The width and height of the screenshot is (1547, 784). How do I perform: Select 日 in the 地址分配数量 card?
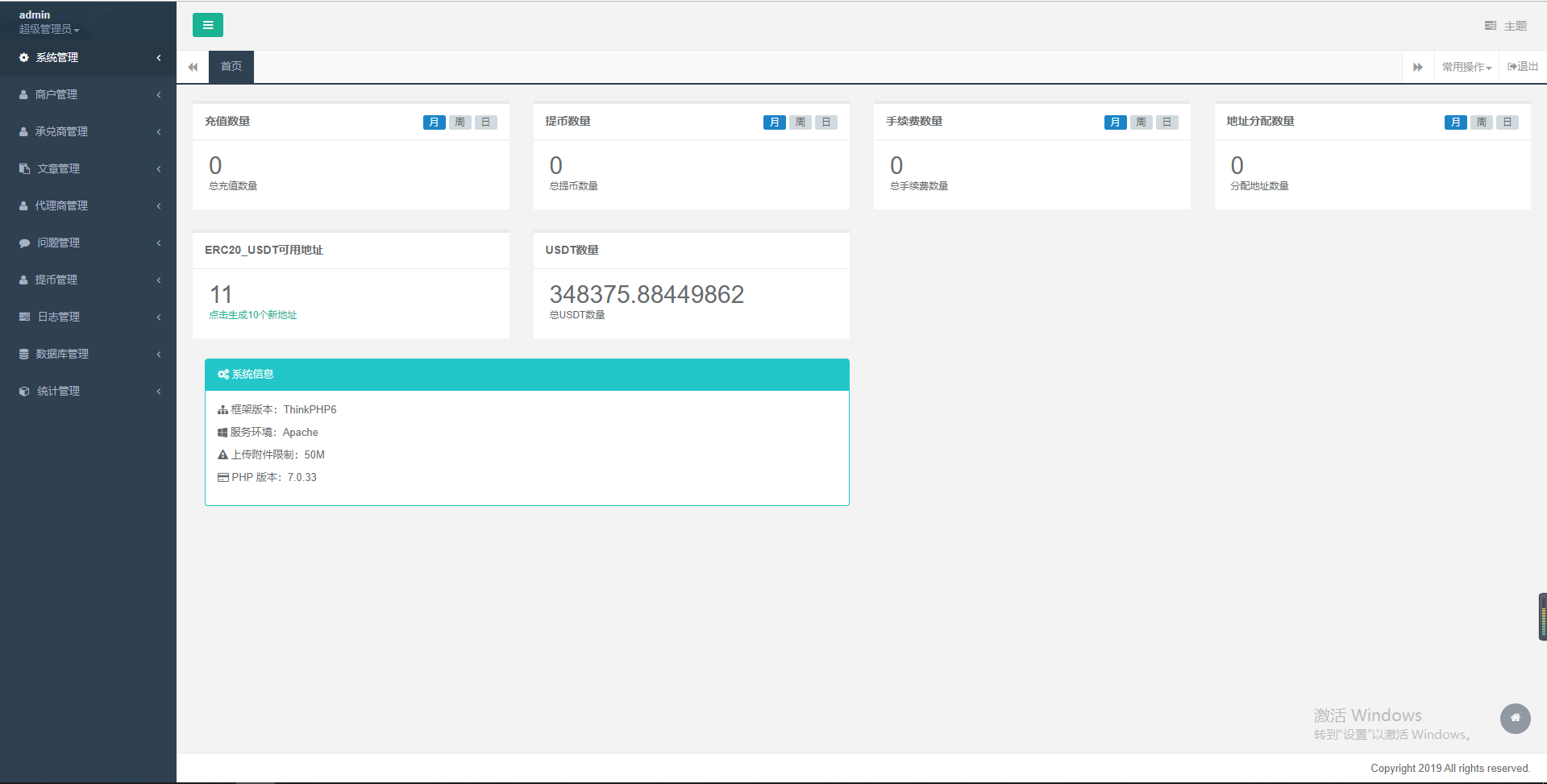pos(1507,122)
